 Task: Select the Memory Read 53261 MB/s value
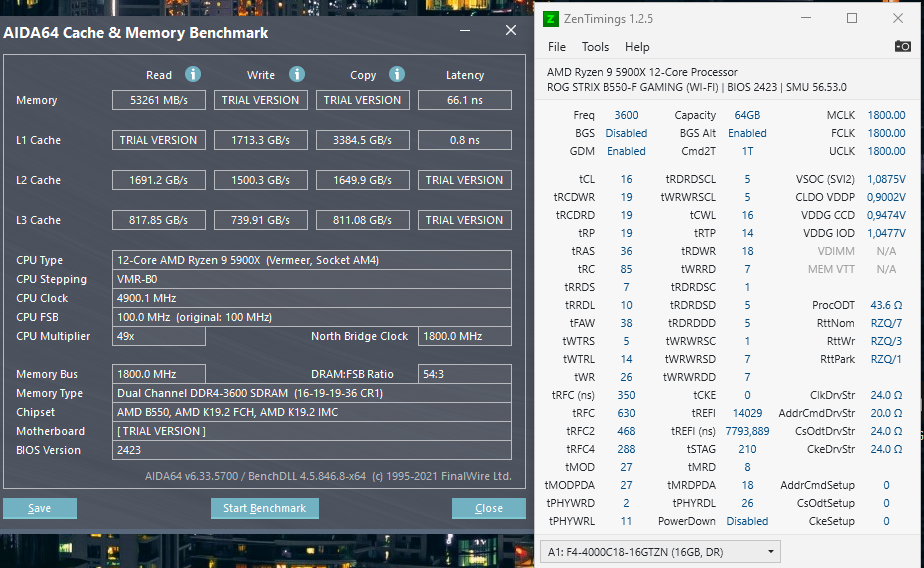coord(159,100)
